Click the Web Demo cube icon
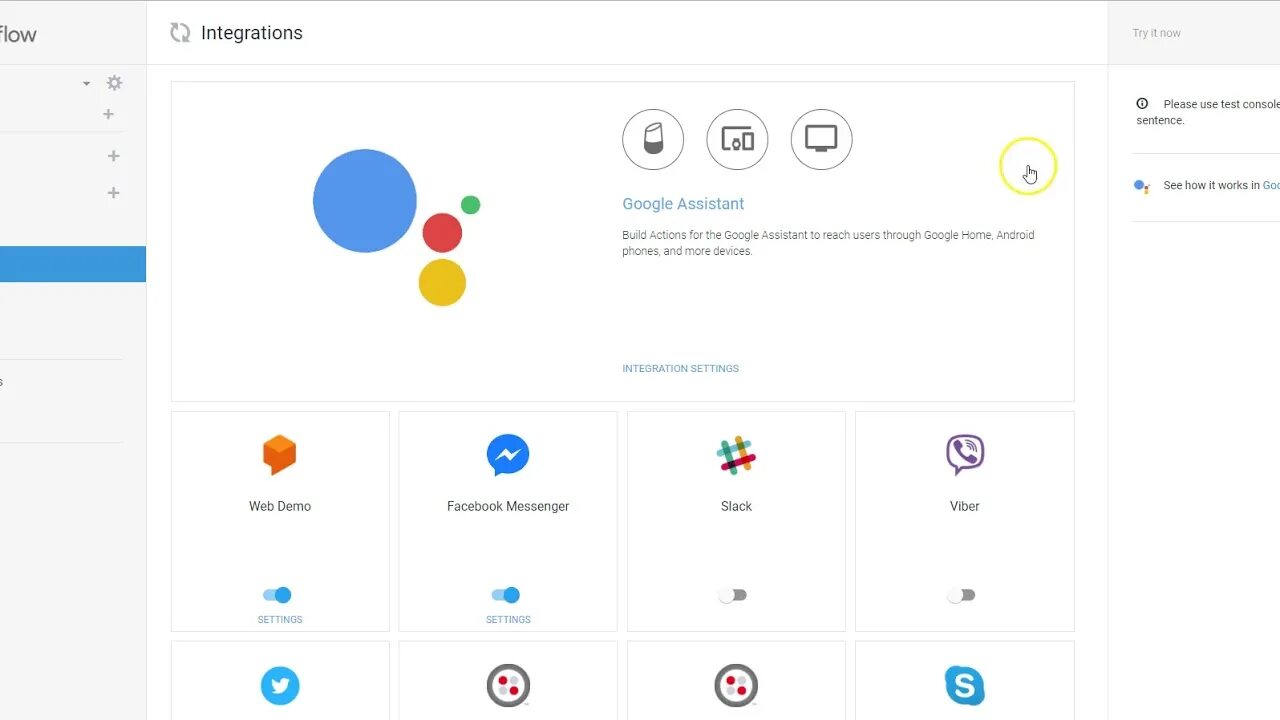 click(280, 455)
